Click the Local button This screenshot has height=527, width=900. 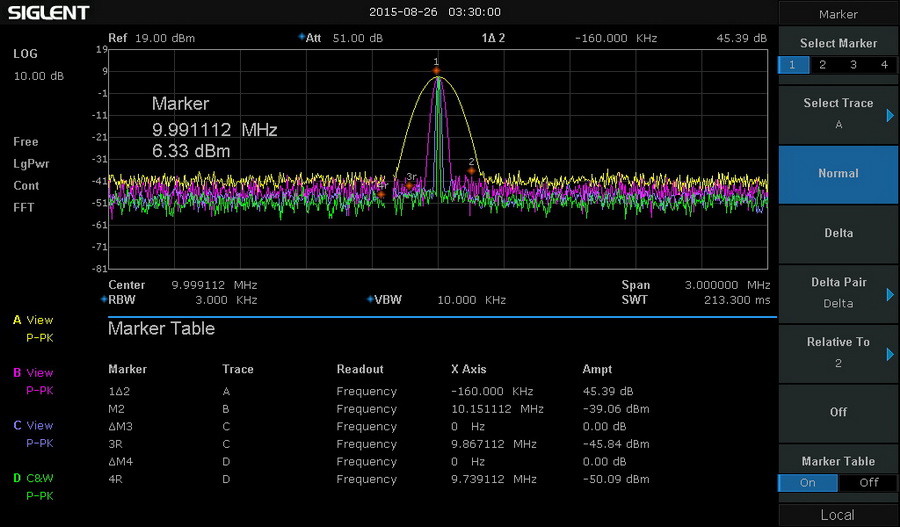(x=838, y=515)
